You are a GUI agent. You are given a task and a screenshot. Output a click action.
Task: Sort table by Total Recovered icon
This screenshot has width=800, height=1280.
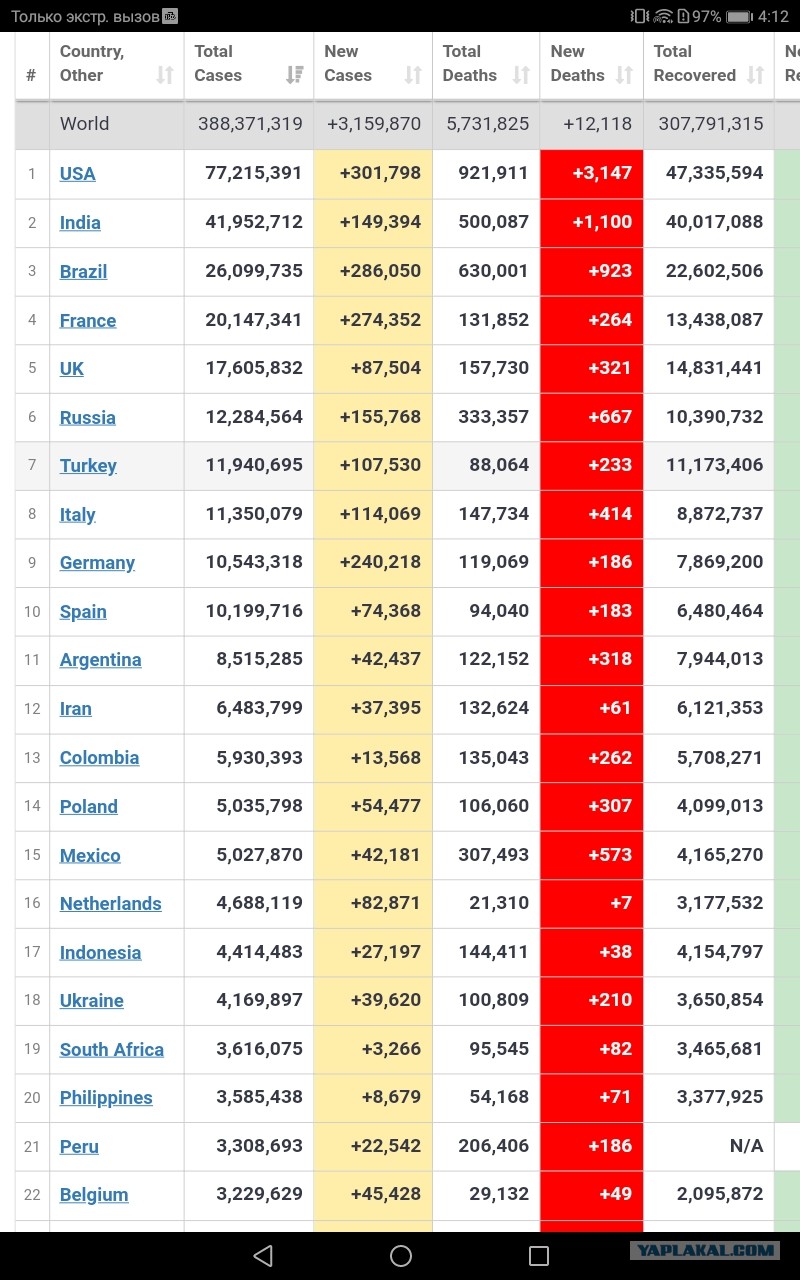(x=756, y=75)
